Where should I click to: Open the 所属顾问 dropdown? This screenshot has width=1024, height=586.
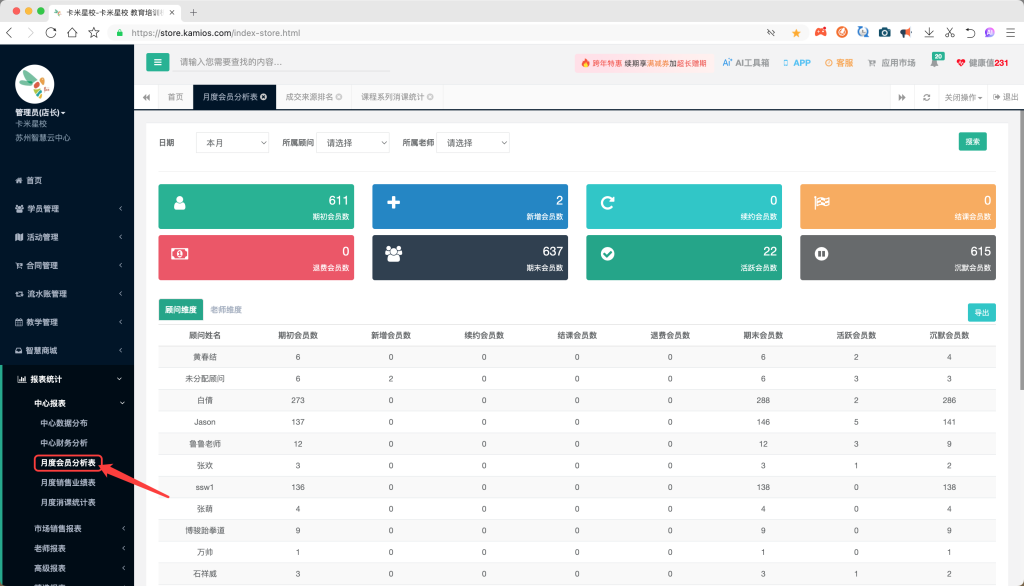[x=352, y=143]
